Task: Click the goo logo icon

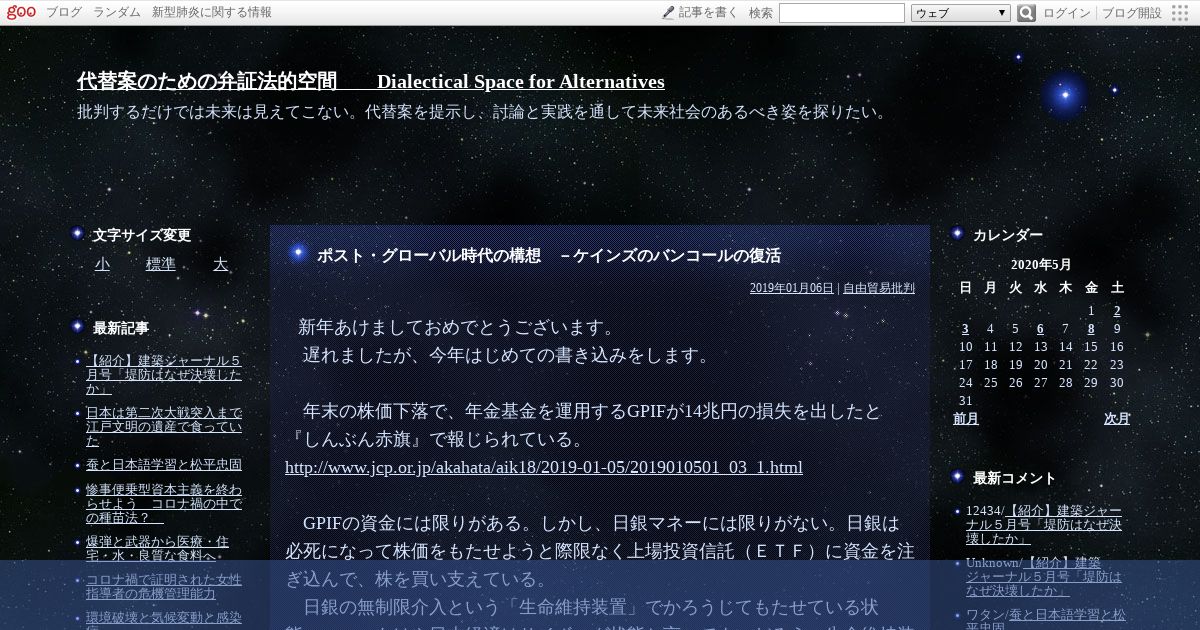Action: 22,12
